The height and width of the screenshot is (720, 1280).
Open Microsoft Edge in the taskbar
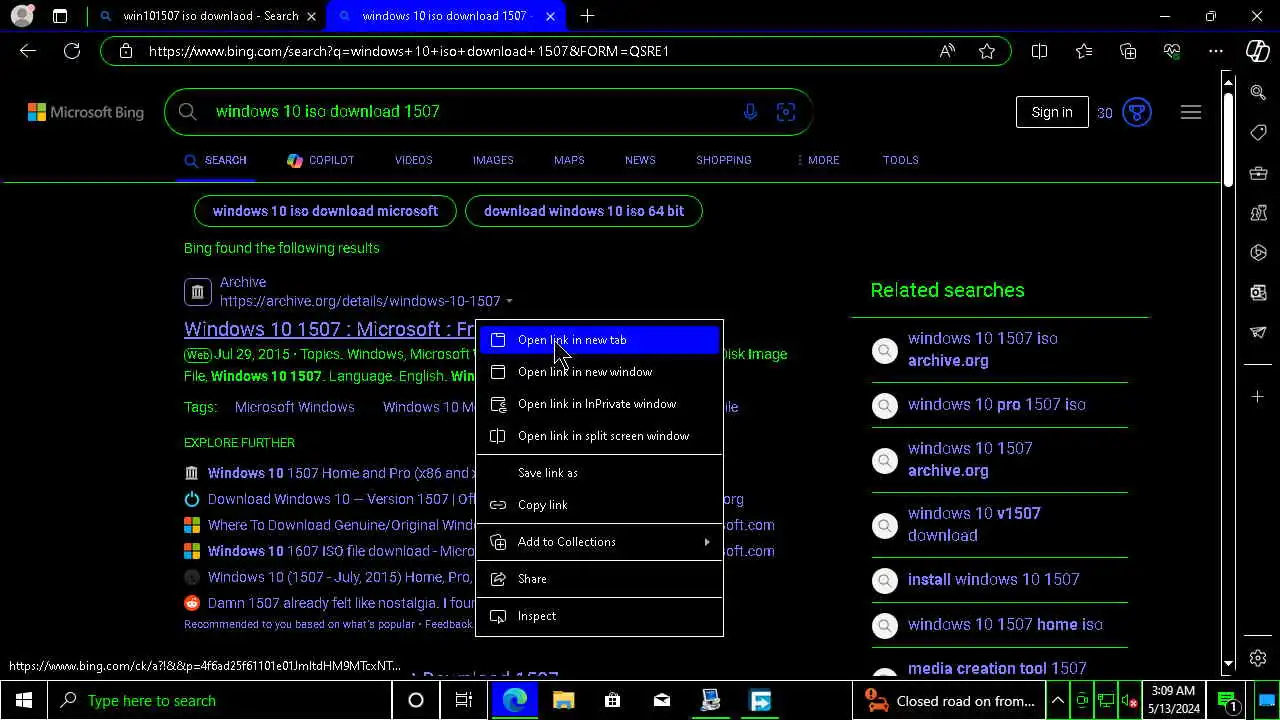[515, 700]
